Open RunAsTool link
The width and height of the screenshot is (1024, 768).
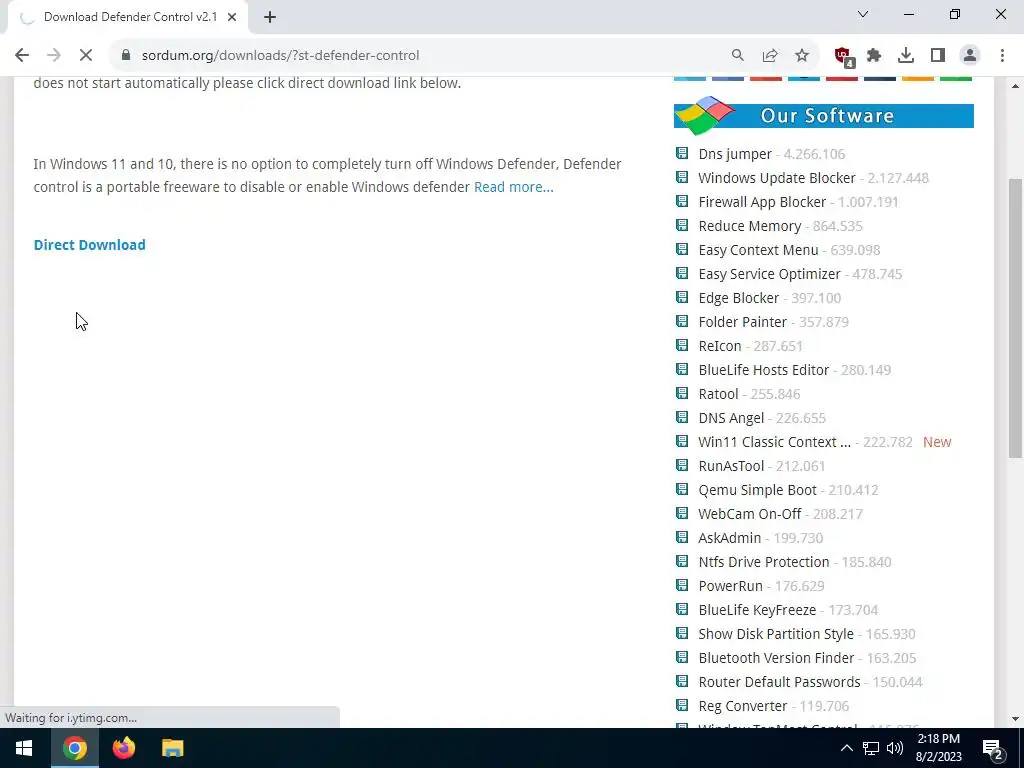(x=731, y=466)
